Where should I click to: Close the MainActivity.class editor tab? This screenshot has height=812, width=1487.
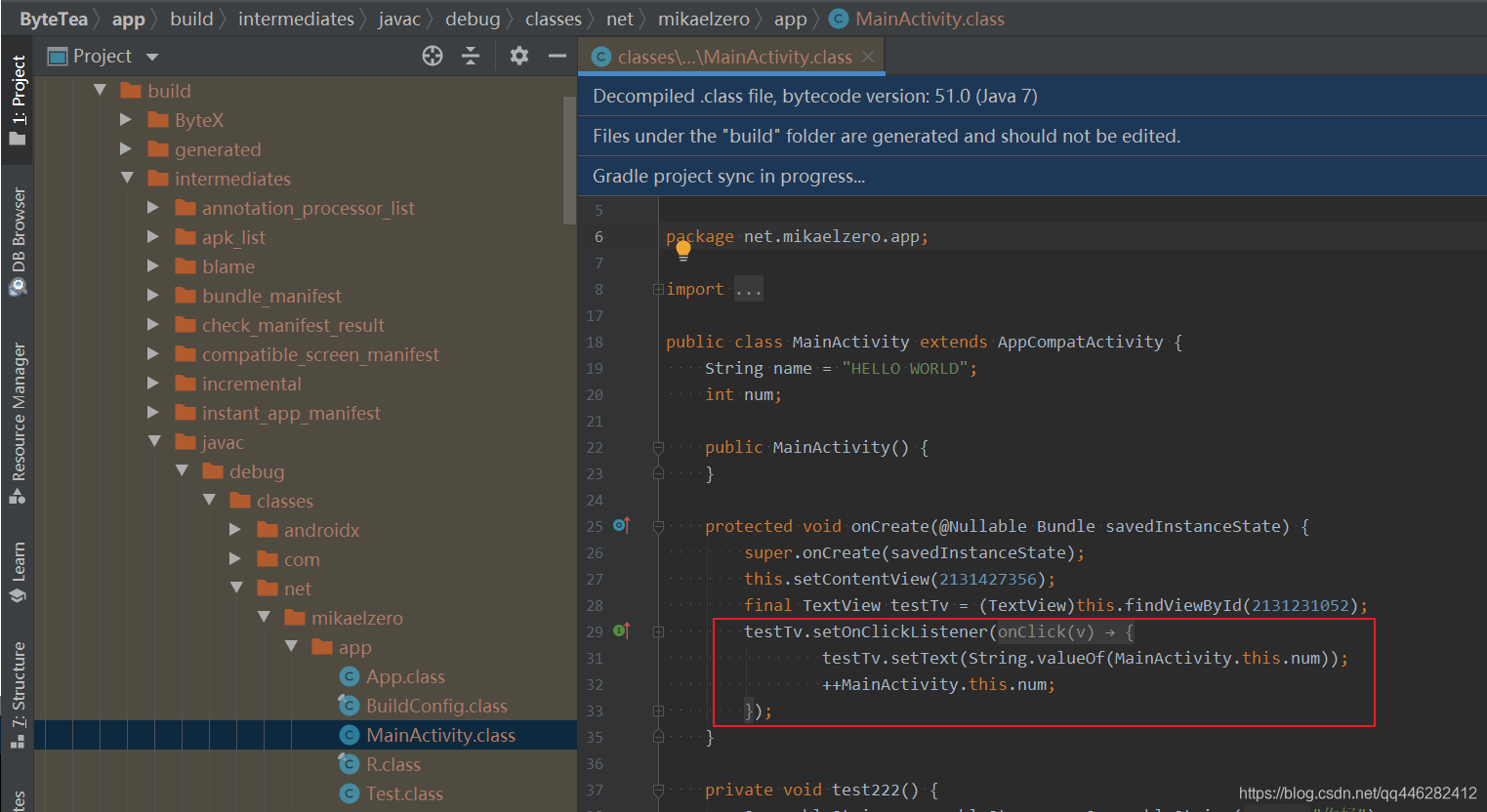867,57
